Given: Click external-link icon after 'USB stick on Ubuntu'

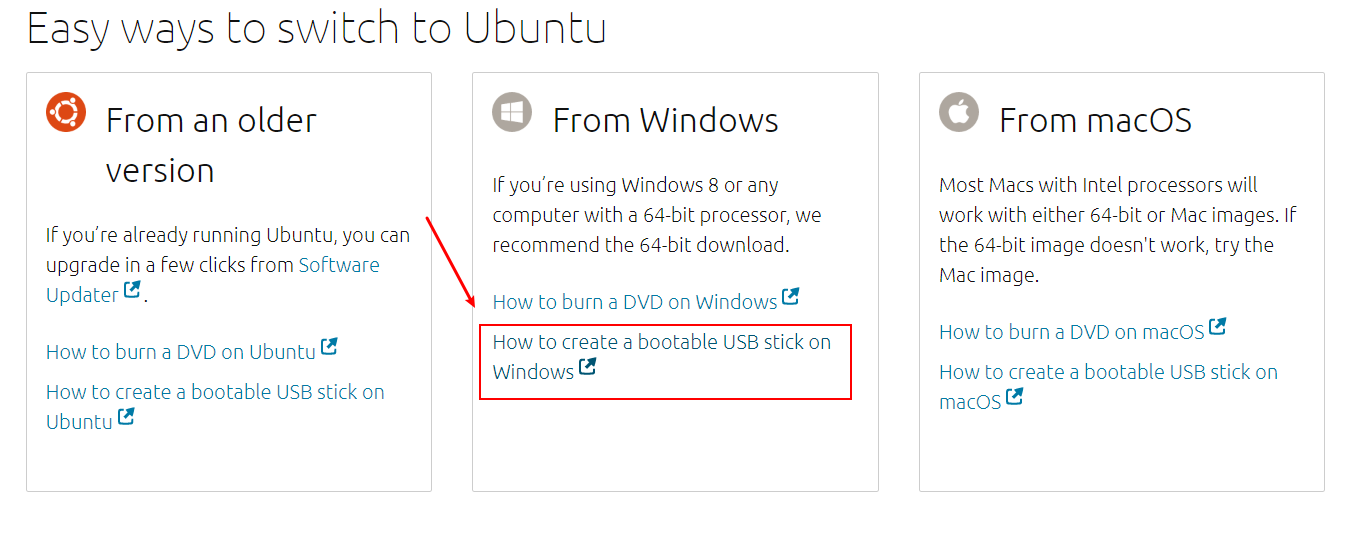Looking at the screenshot, I should 126,417.
